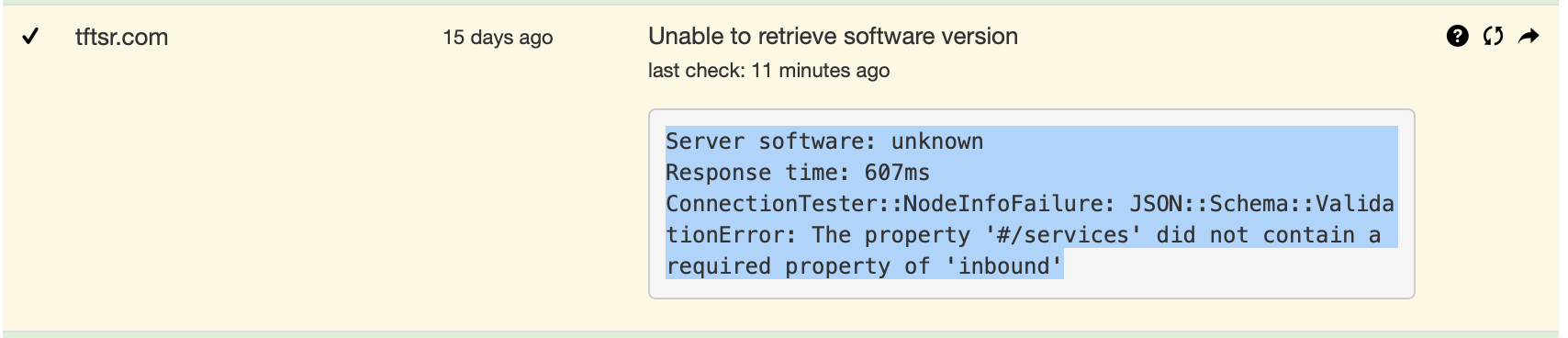Click the word 'unknown' in the output
This screenshot has height=338, width=1568.
[937, 141]
